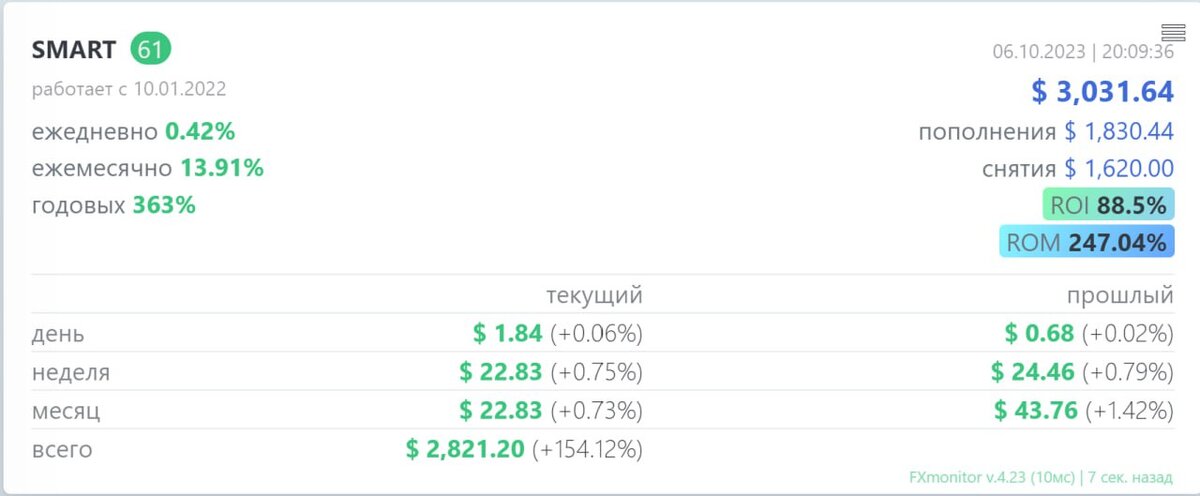Click the снятия $ 1,620.00 value
Screen dimensions: 1200x496
pyautogui.click(x=1118, y=169)
